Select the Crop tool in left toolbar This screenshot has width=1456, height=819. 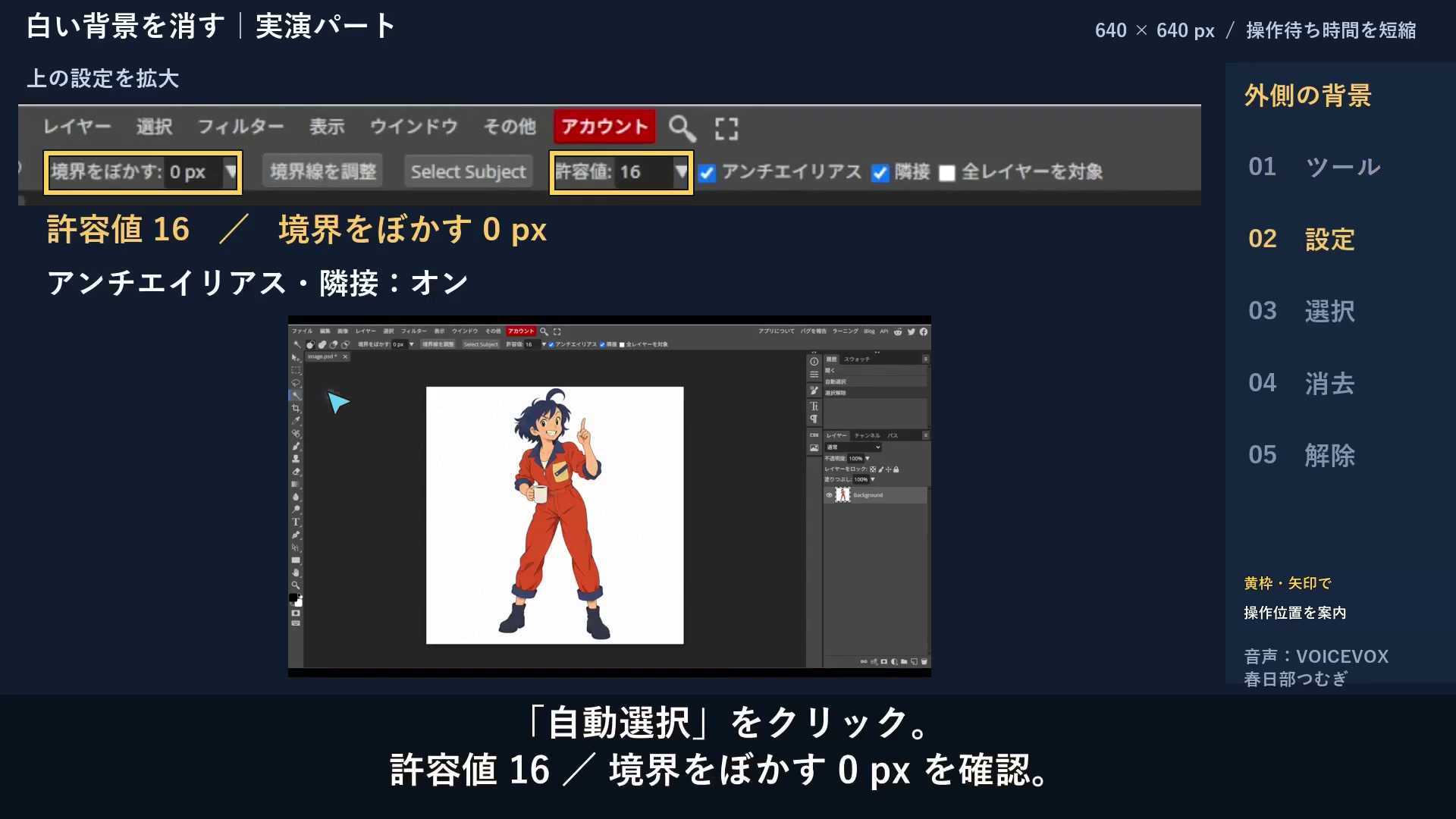point(296,408)
